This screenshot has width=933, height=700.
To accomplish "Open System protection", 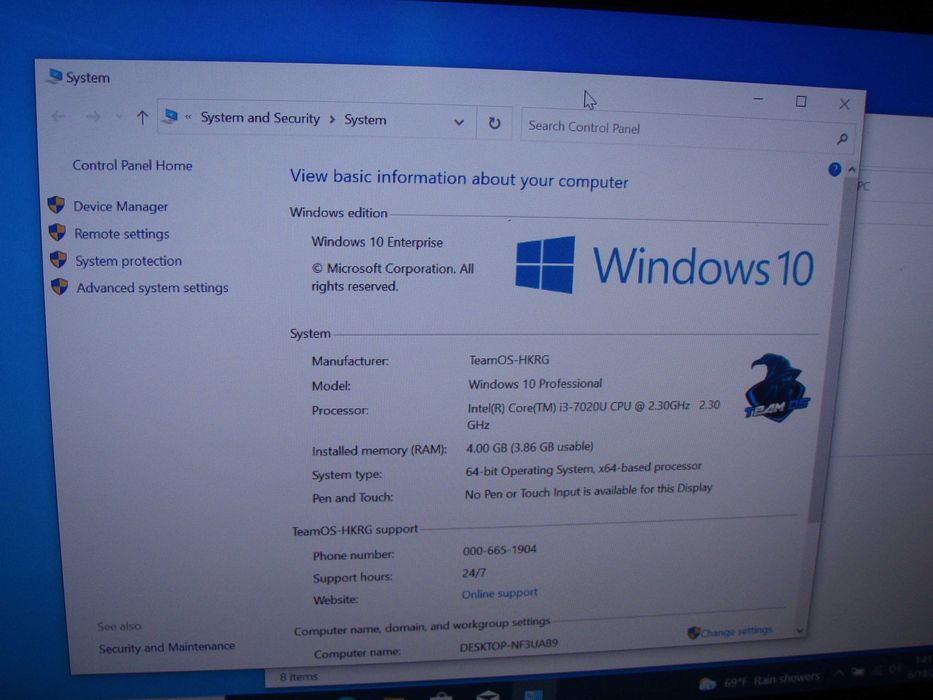I will (128, 261).
